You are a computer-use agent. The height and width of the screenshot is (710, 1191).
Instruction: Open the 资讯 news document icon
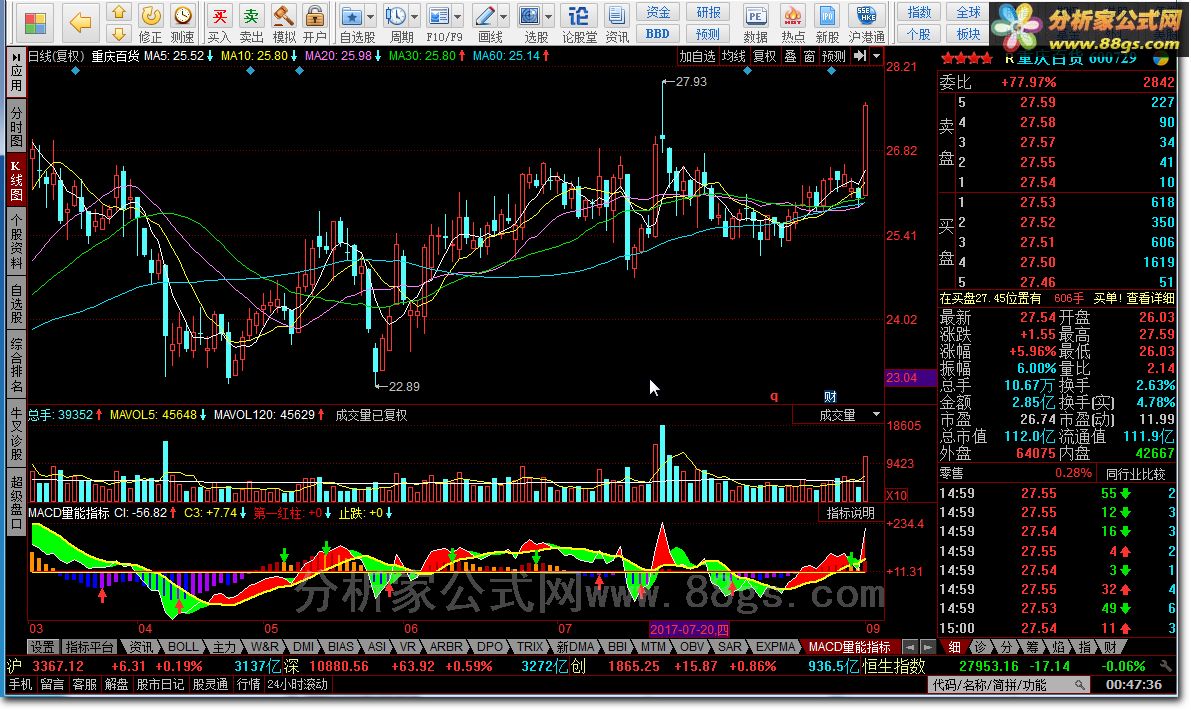(617, 24)
